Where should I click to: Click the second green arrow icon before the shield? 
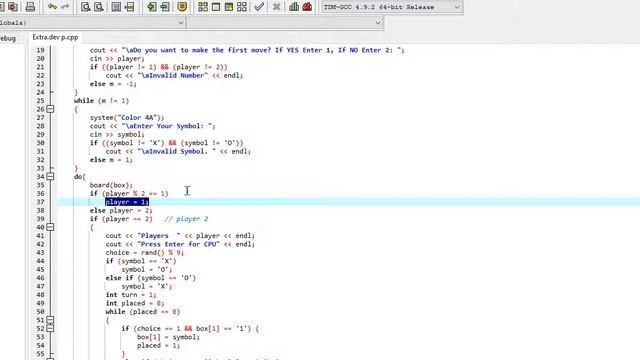coord(165,7)
